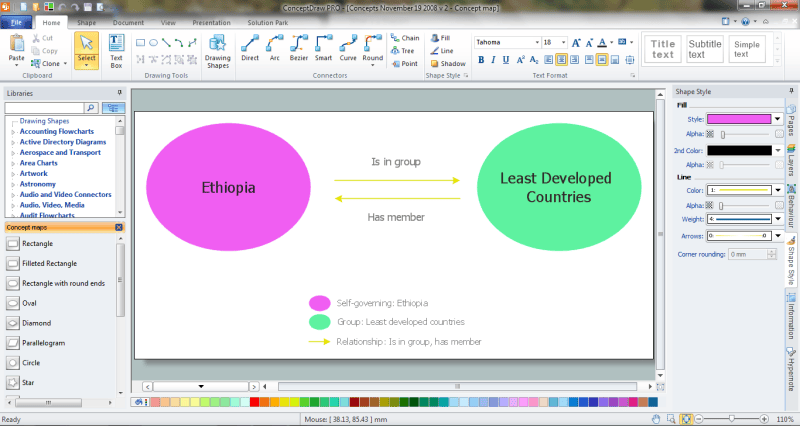Viewport: 800px width, 426px height.
Task: Switch to the Shape ribbon tab
Action: pos(86,22)
